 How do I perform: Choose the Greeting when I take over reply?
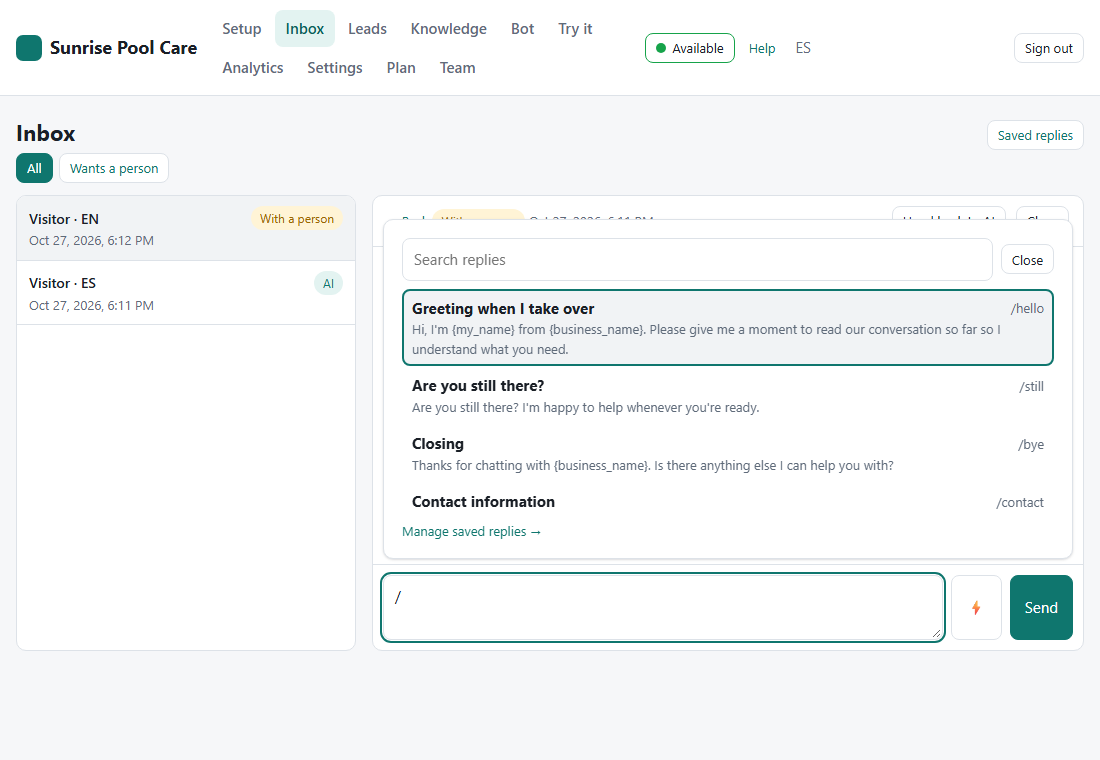pyautogui.click(x=727, y=328)
